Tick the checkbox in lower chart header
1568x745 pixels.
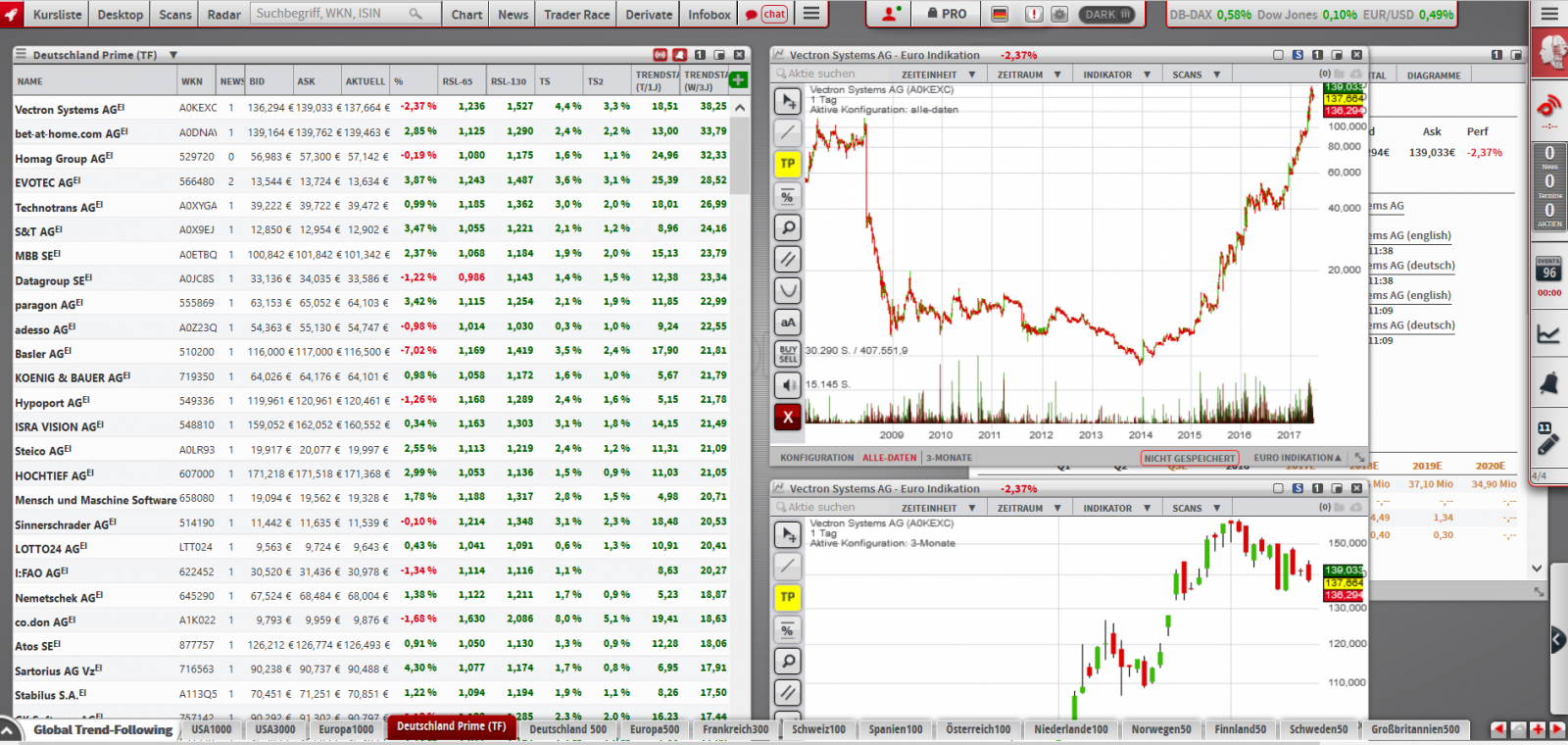pyautogui.click(x=1278, y=488)
